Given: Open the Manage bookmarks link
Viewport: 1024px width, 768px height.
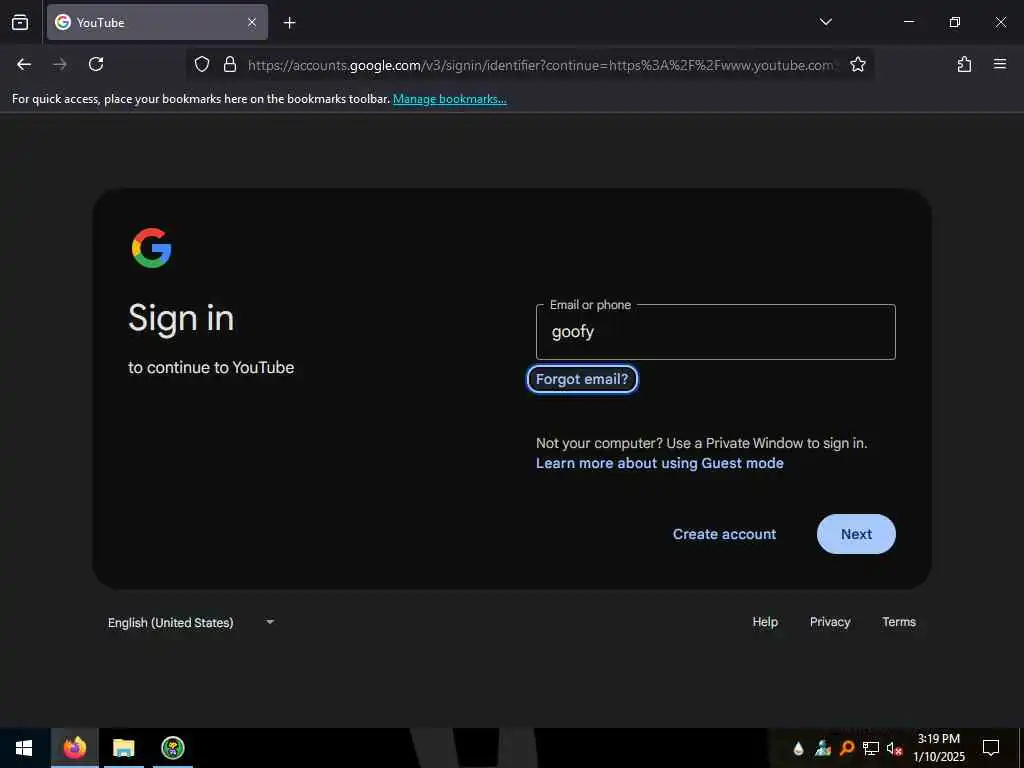Looking at the screenshot, I should (x=449, y=99).
